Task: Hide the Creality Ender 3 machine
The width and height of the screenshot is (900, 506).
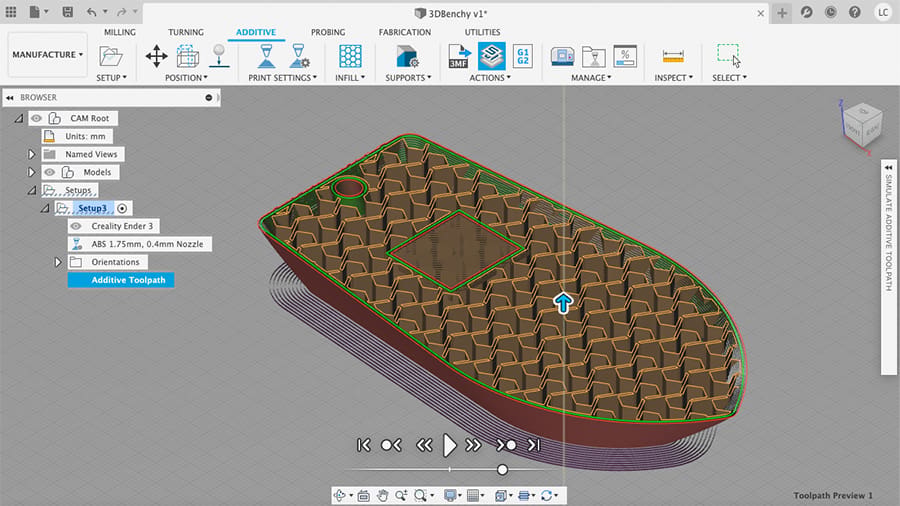Action: click(x=76, y=226)
